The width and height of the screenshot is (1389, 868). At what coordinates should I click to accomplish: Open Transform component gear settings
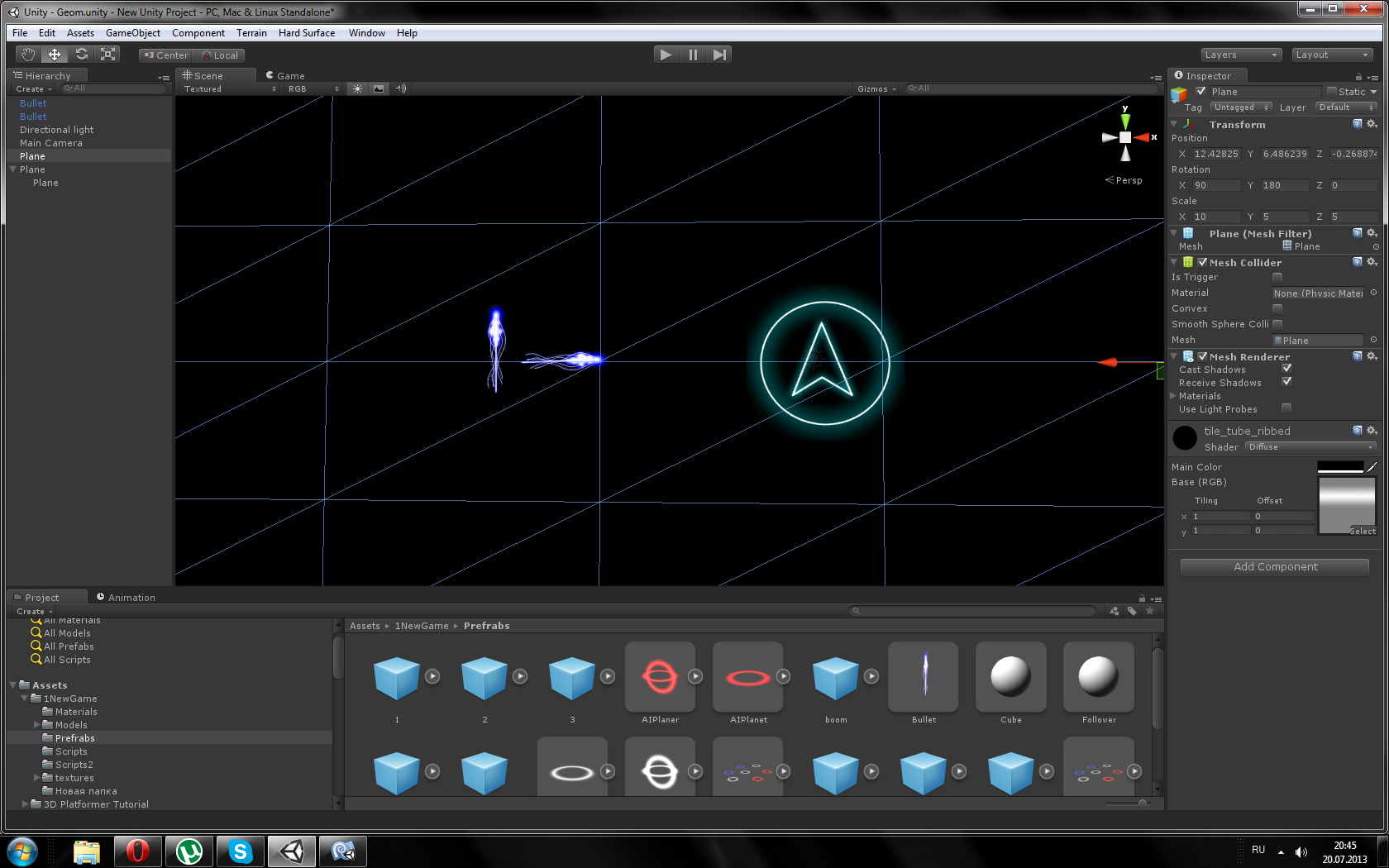(x=1372, y=124)
